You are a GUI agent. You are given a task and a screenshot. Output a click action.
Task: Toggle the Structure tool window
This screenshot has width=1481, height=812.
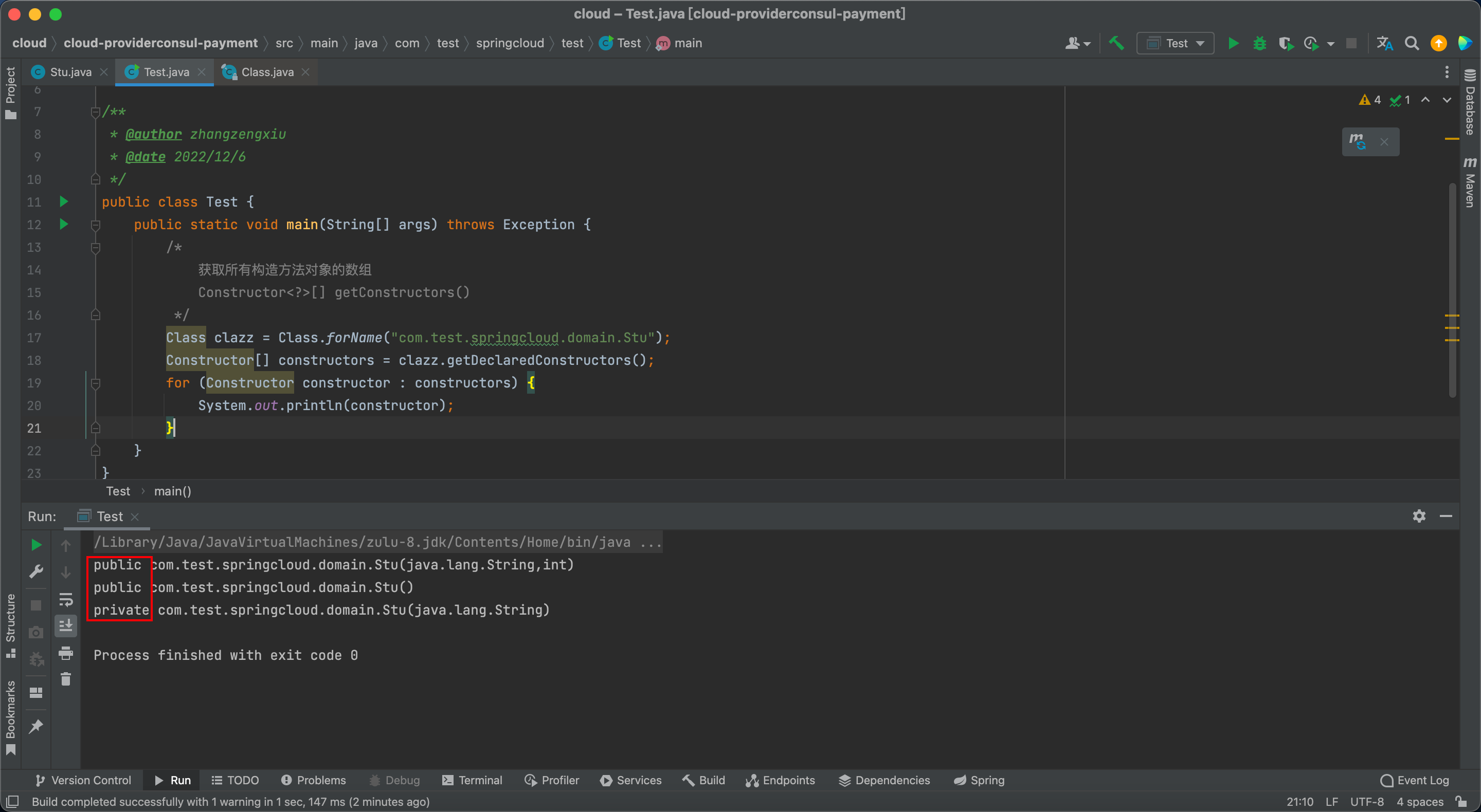tap(10, 626)
